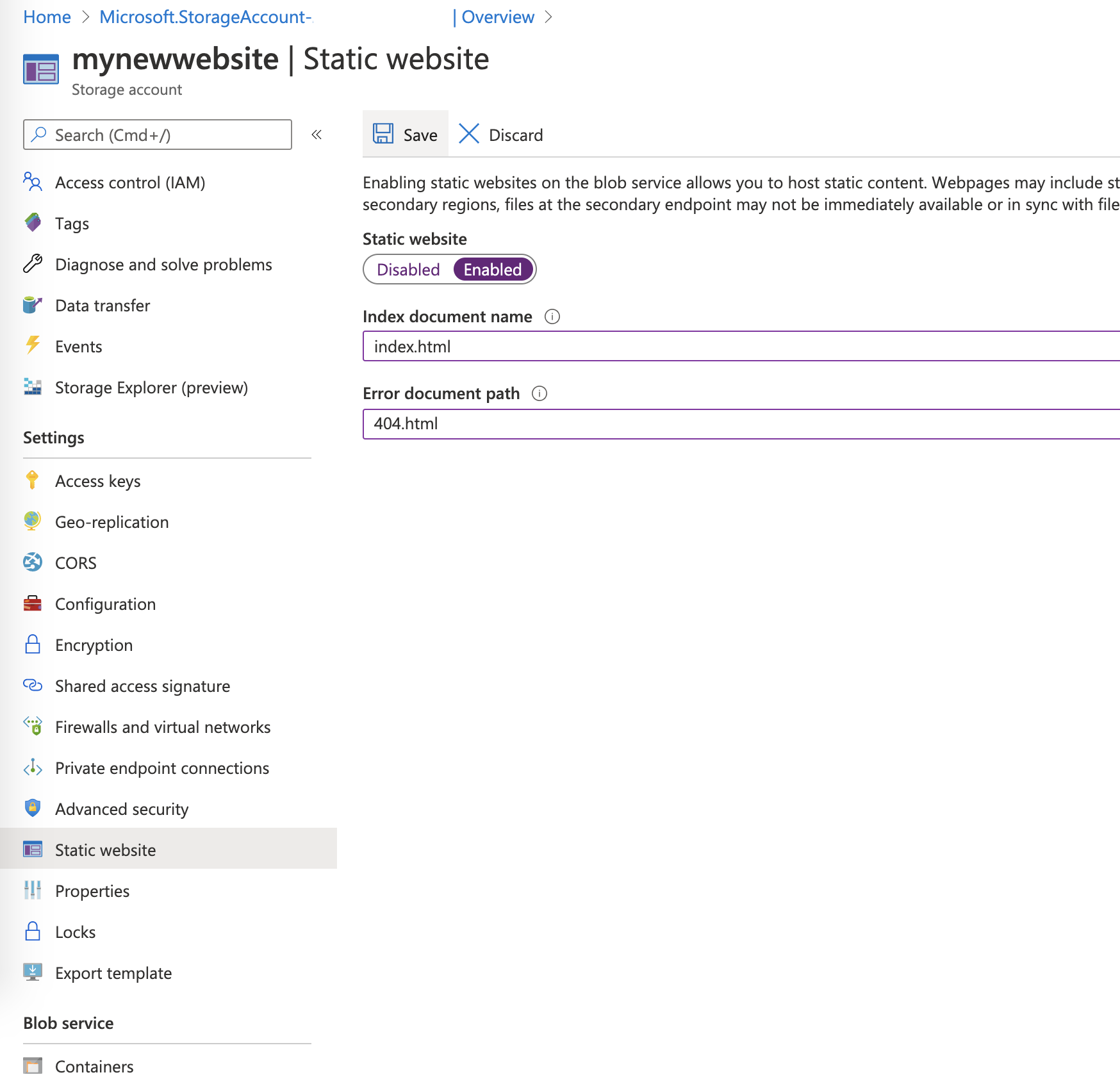Click the Storage Explorer (preview) icon

click(x=33, y=387)
